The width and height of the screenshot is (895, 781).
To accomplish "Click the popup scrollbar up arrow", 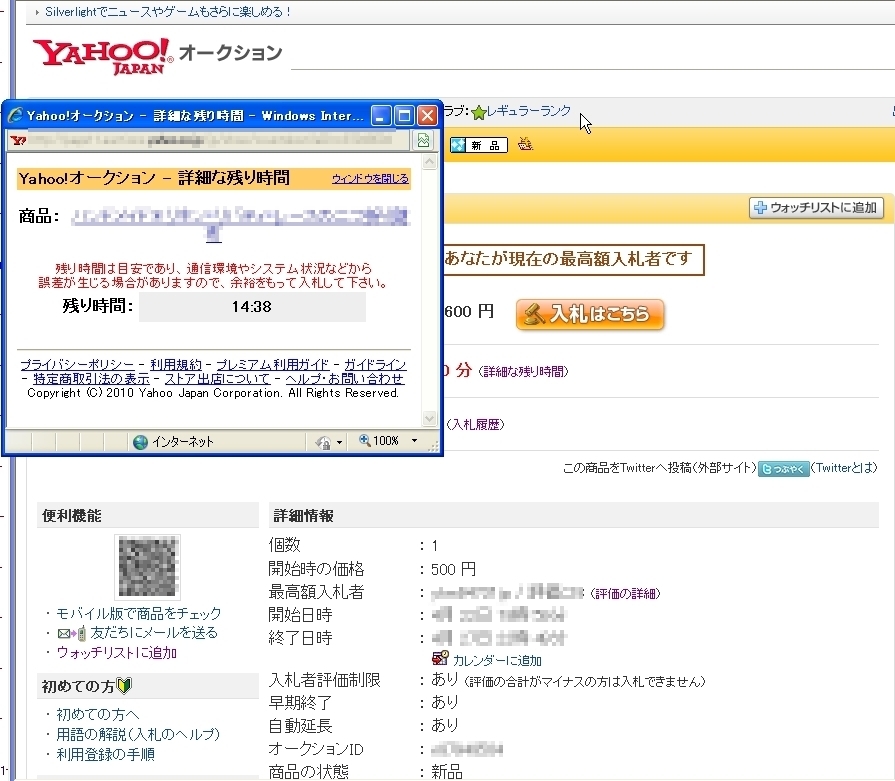I will (x=429, y=162).
